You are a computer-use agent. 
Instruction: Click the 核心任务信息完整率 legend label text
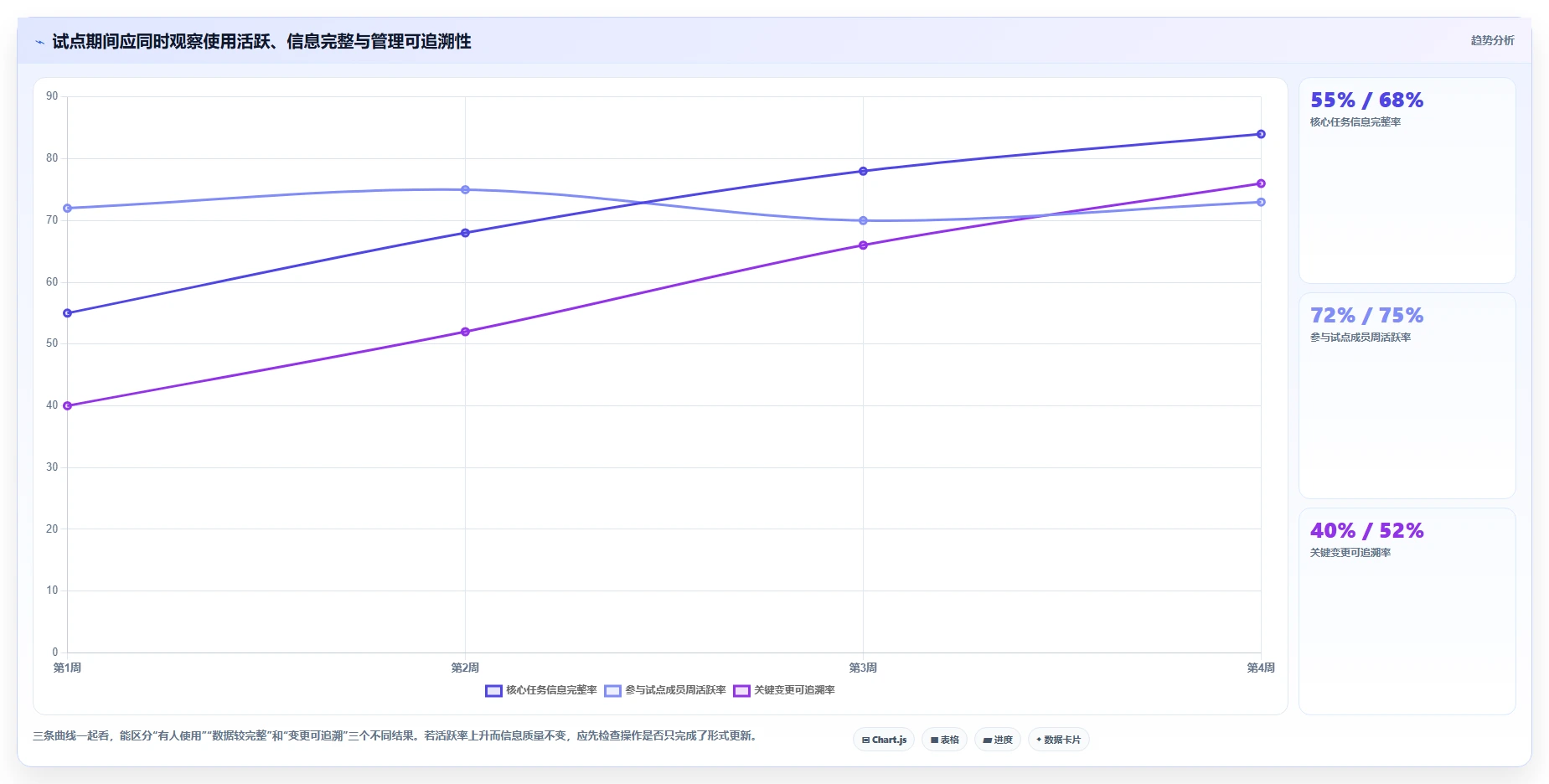(551, 690)
